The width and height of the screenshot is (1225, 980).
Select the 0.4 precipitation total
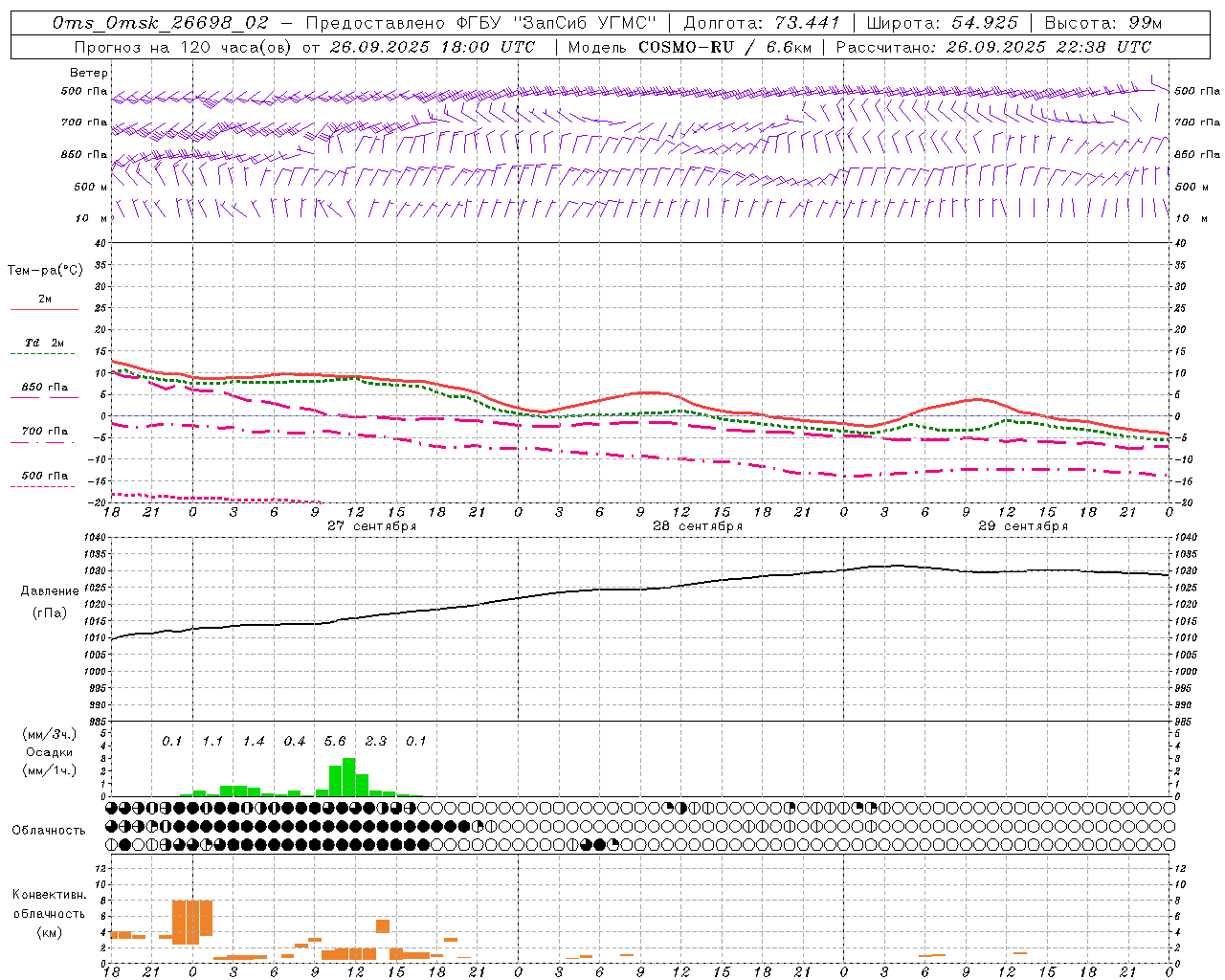pyautogui.click(x=295, y=742)
